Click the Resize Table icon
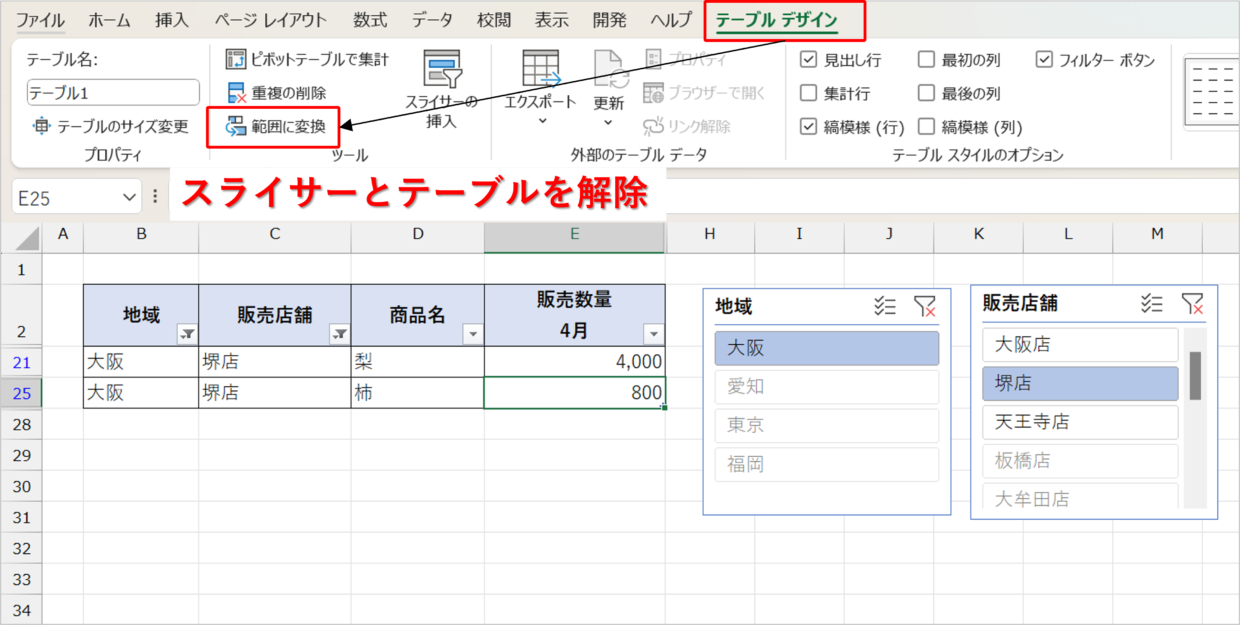 click(41, 127)
